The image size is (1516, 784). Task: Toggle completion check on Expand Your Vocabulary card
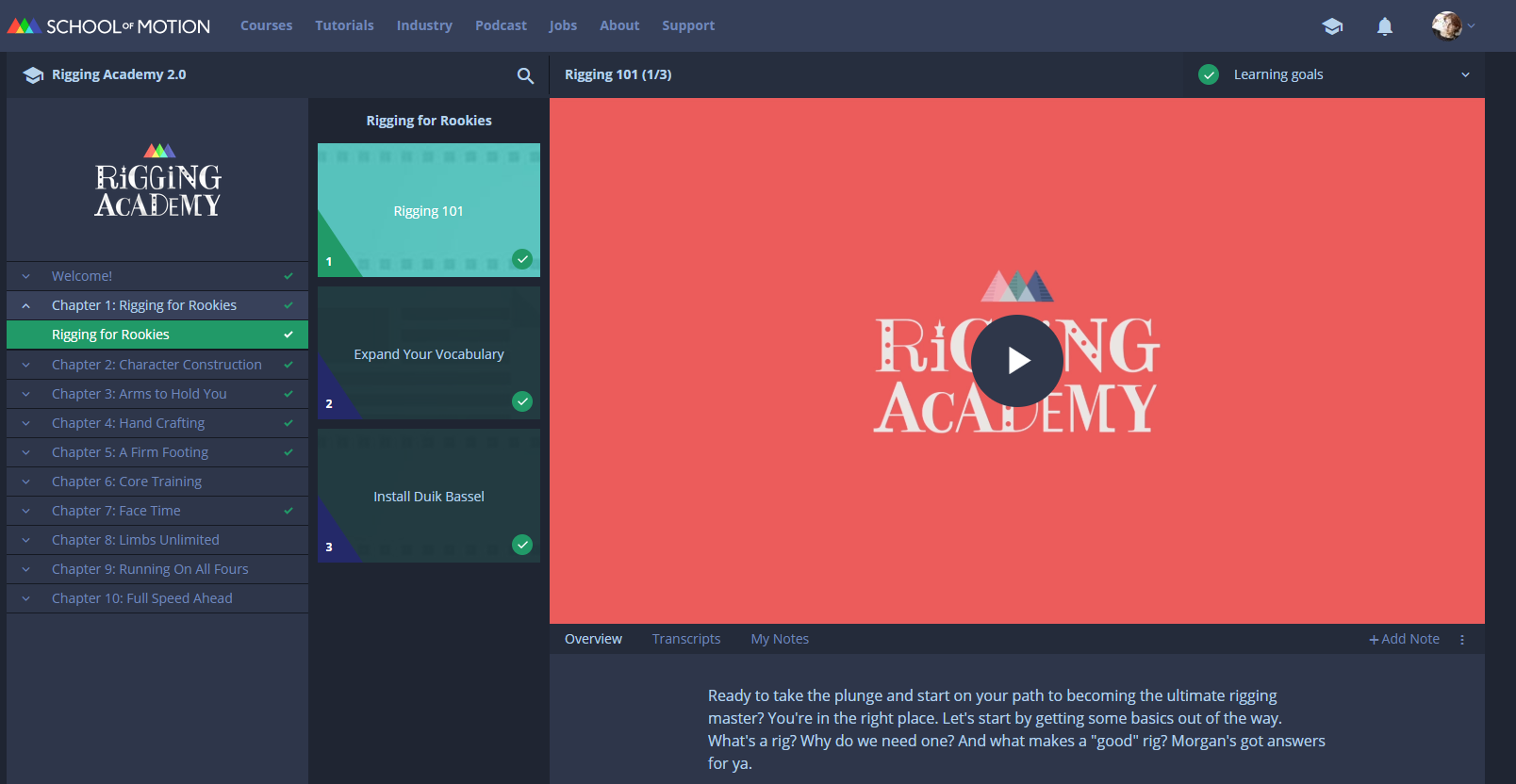point(522,401)
